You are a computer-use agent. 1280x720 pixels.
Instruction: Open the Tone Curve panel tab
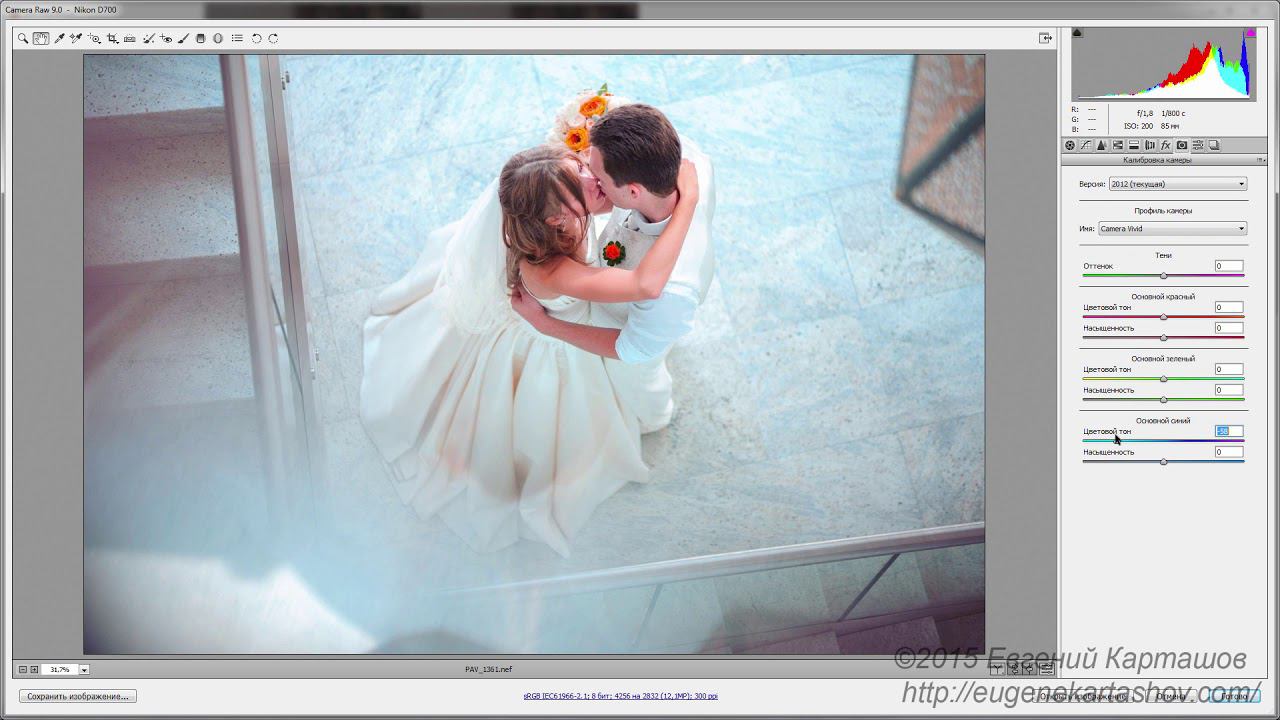click(1086, 145)
